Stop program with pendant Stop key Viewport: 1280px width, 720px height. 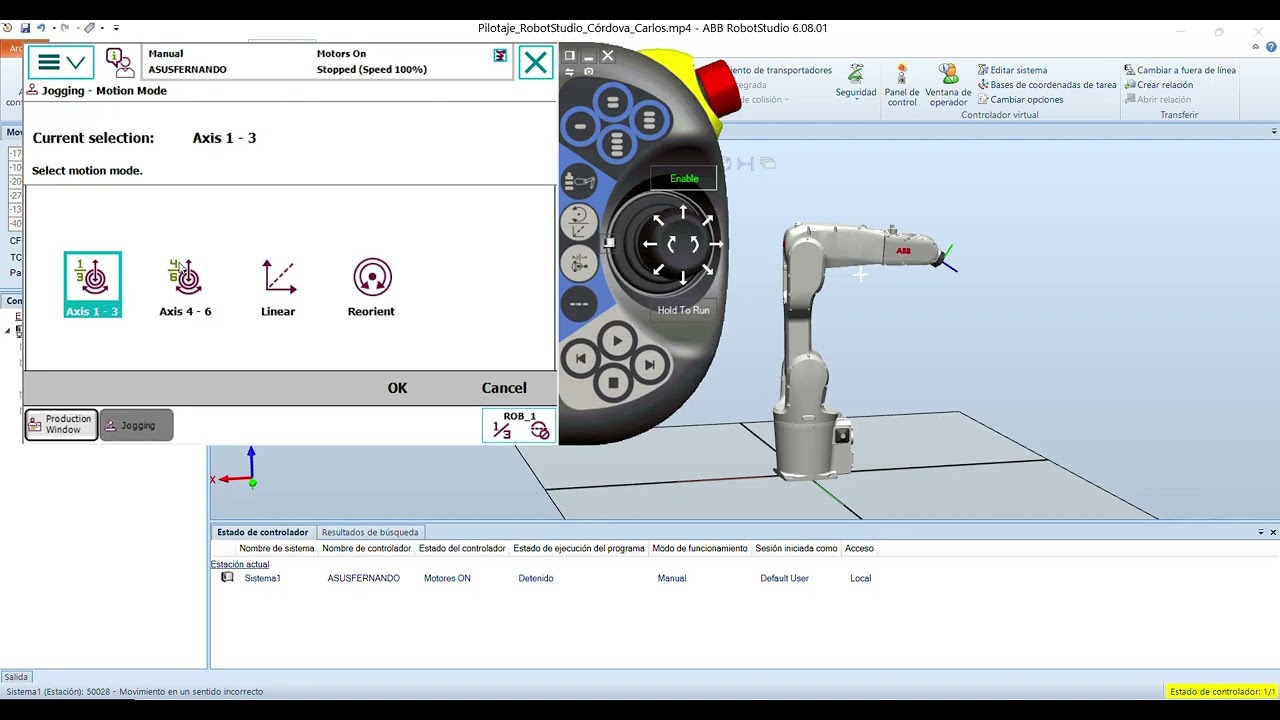(x=613, y=383)
